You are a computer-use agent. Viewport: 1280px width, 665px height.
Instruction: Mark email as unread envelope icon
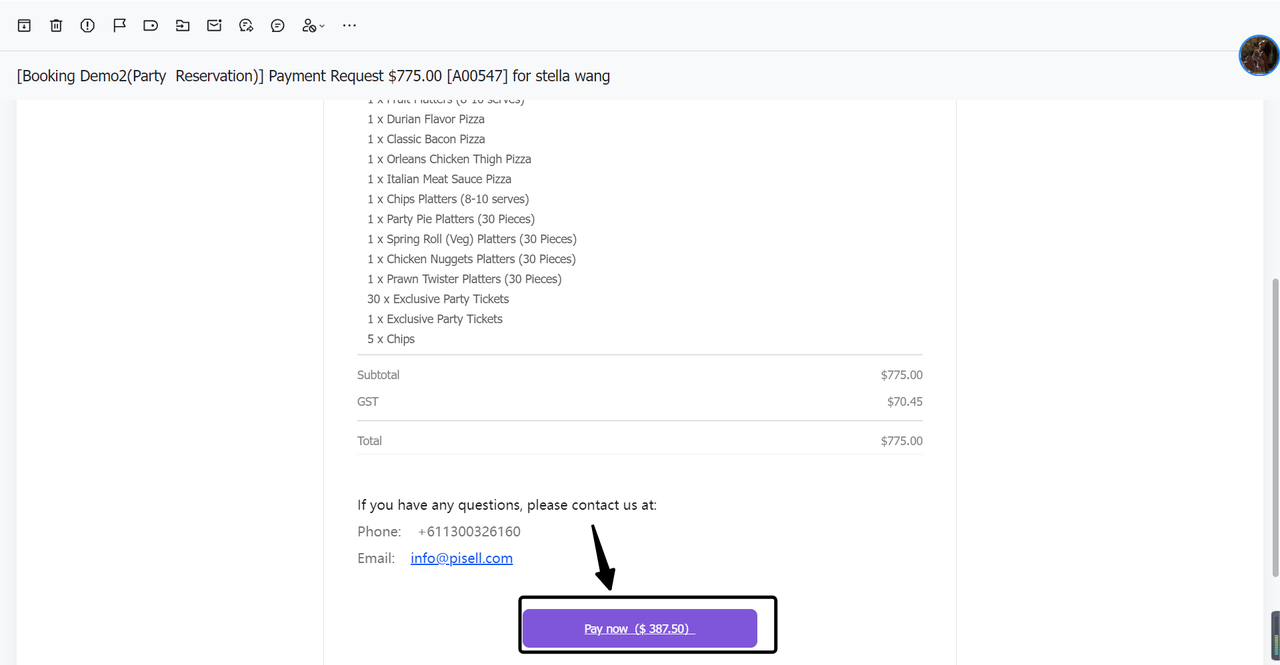[214, 25]
